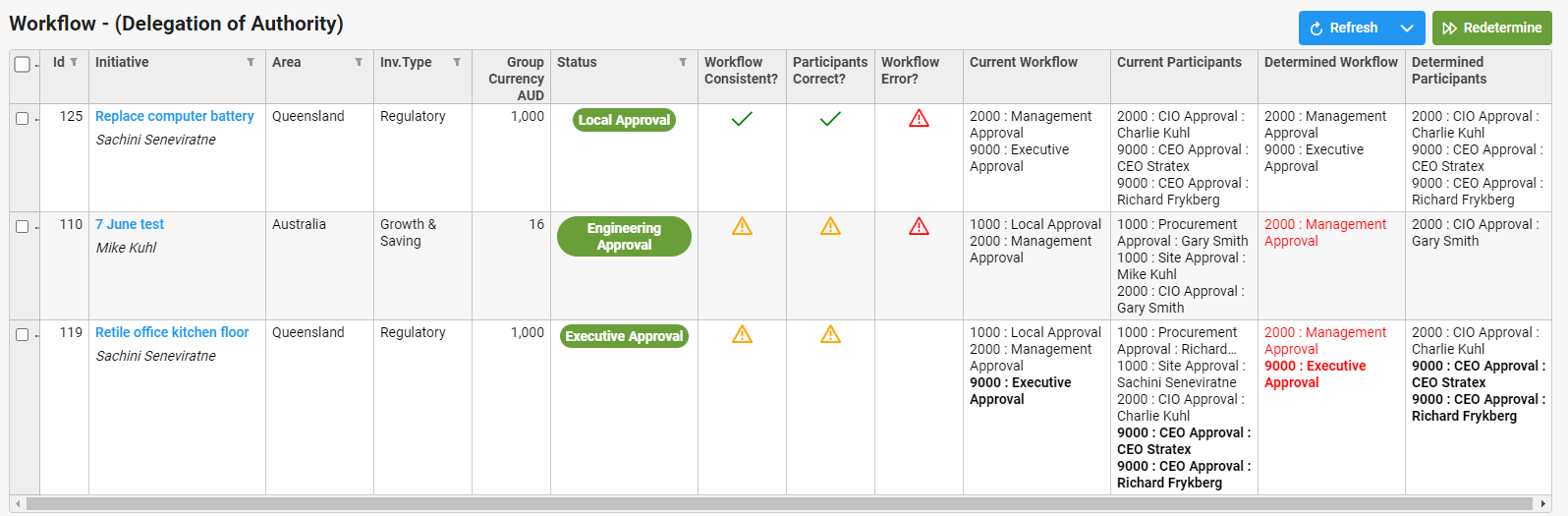
Task: Click participants correct warning icon for row 110
Action: [x=830, y=227]
